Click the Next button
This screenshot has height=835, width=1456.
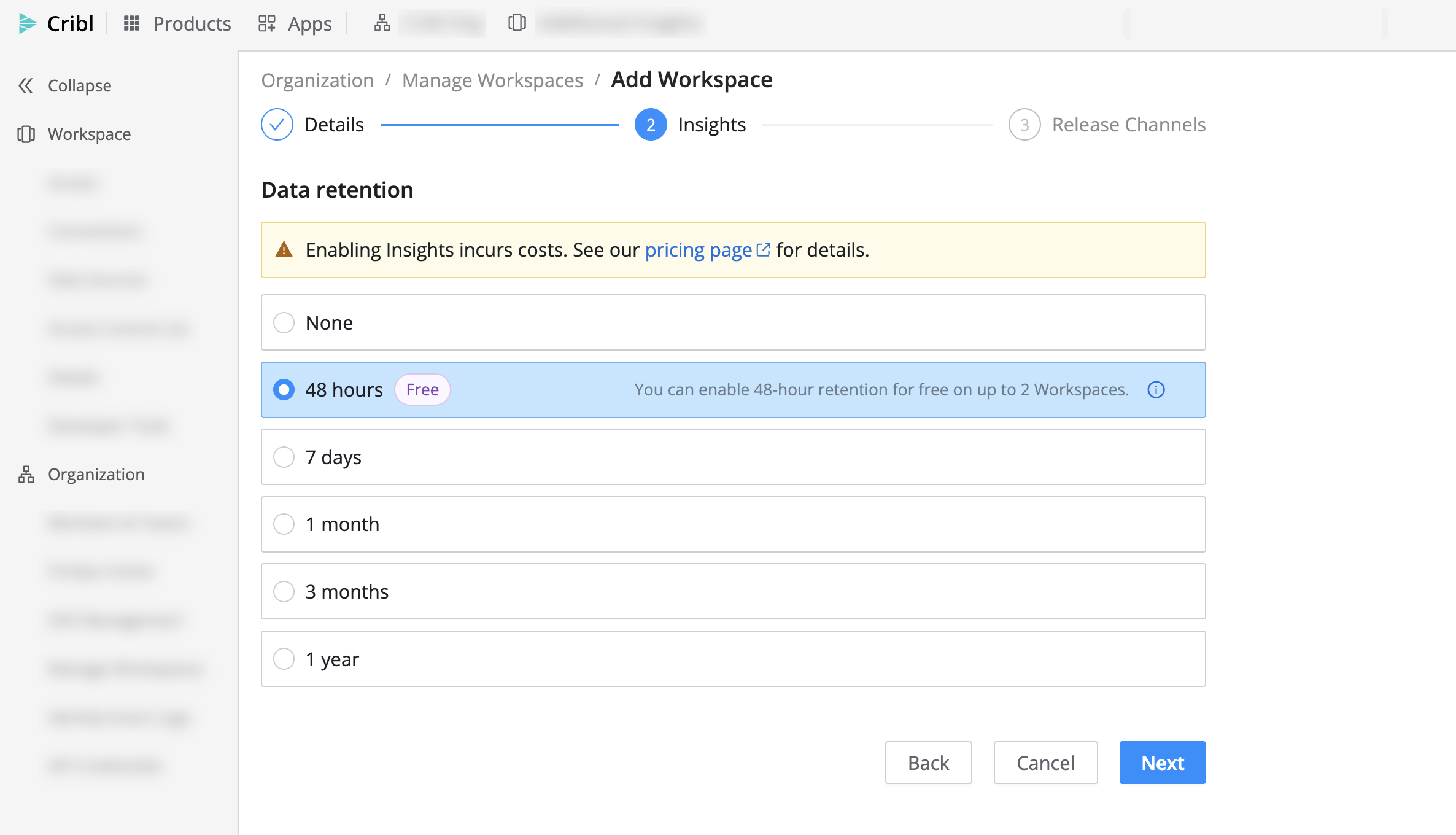pos(1163,763)
